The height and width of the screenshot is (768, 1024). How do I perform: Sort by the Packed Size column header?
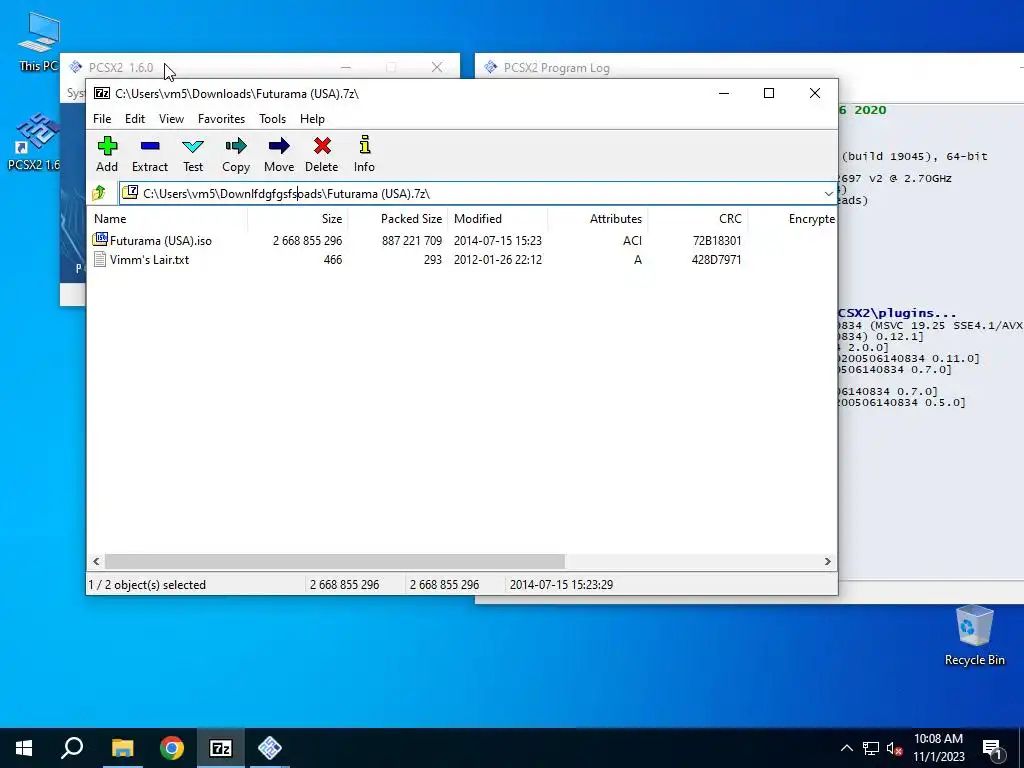coord(398,219)
